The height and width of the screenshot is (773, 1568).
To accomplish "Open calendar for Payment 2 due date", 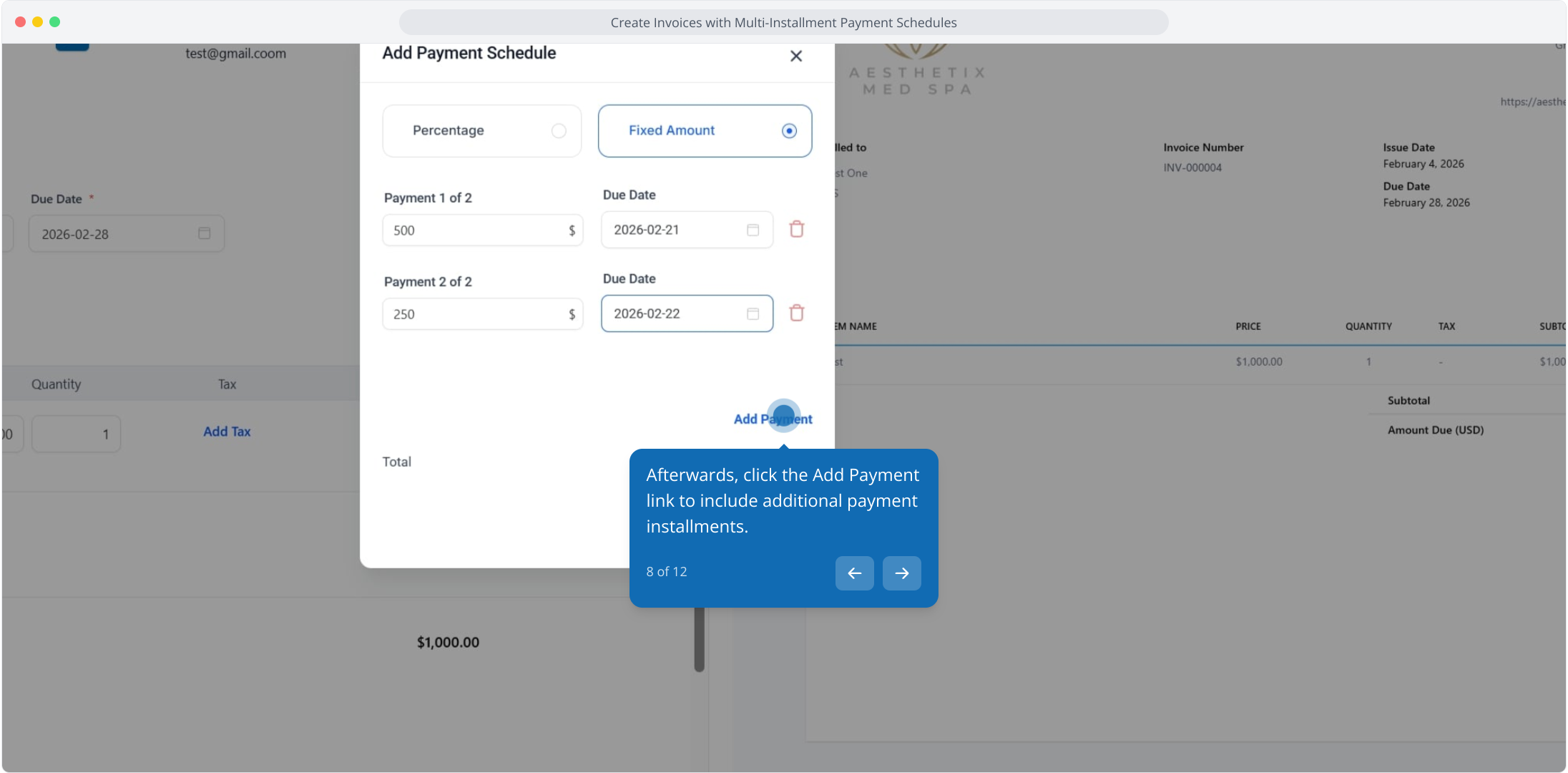I will (x=753, y=313).
